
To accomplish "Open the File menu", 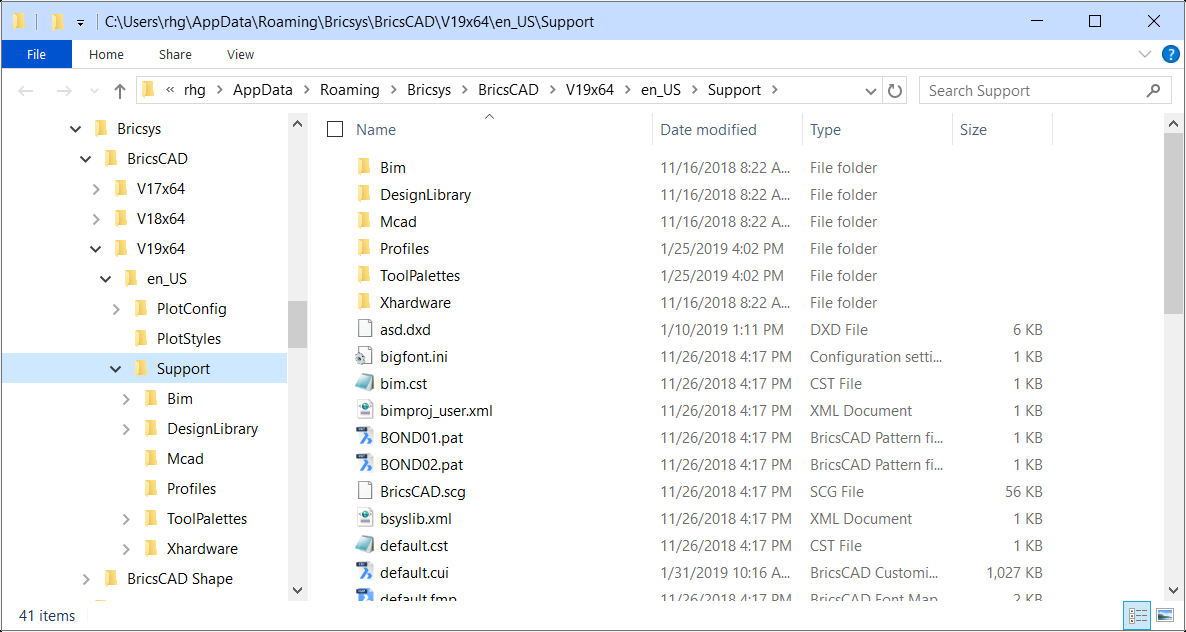I will [x=36, y=54].
